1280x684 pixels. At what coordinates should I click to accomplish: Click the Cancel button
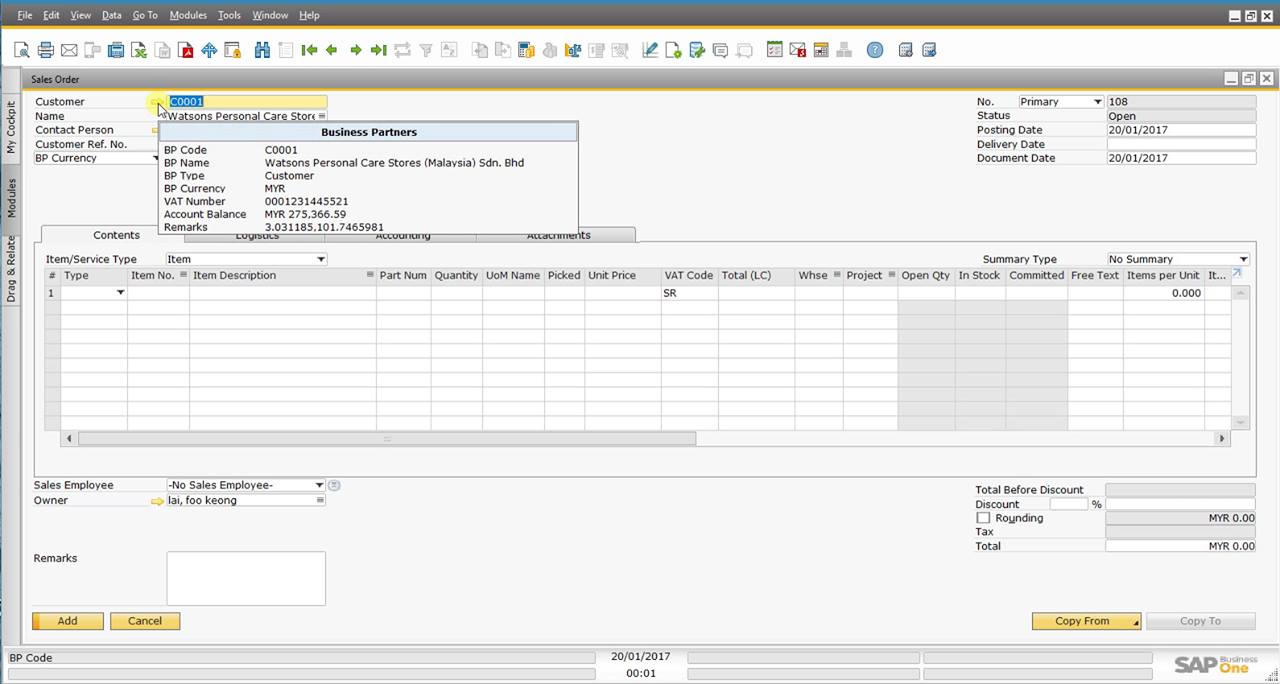coord(145,621)
